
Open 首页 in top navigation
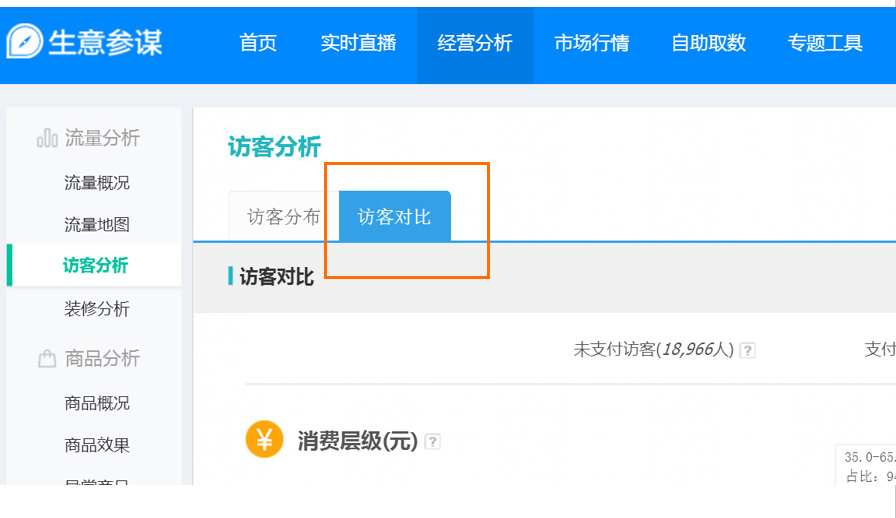point(258,43)
